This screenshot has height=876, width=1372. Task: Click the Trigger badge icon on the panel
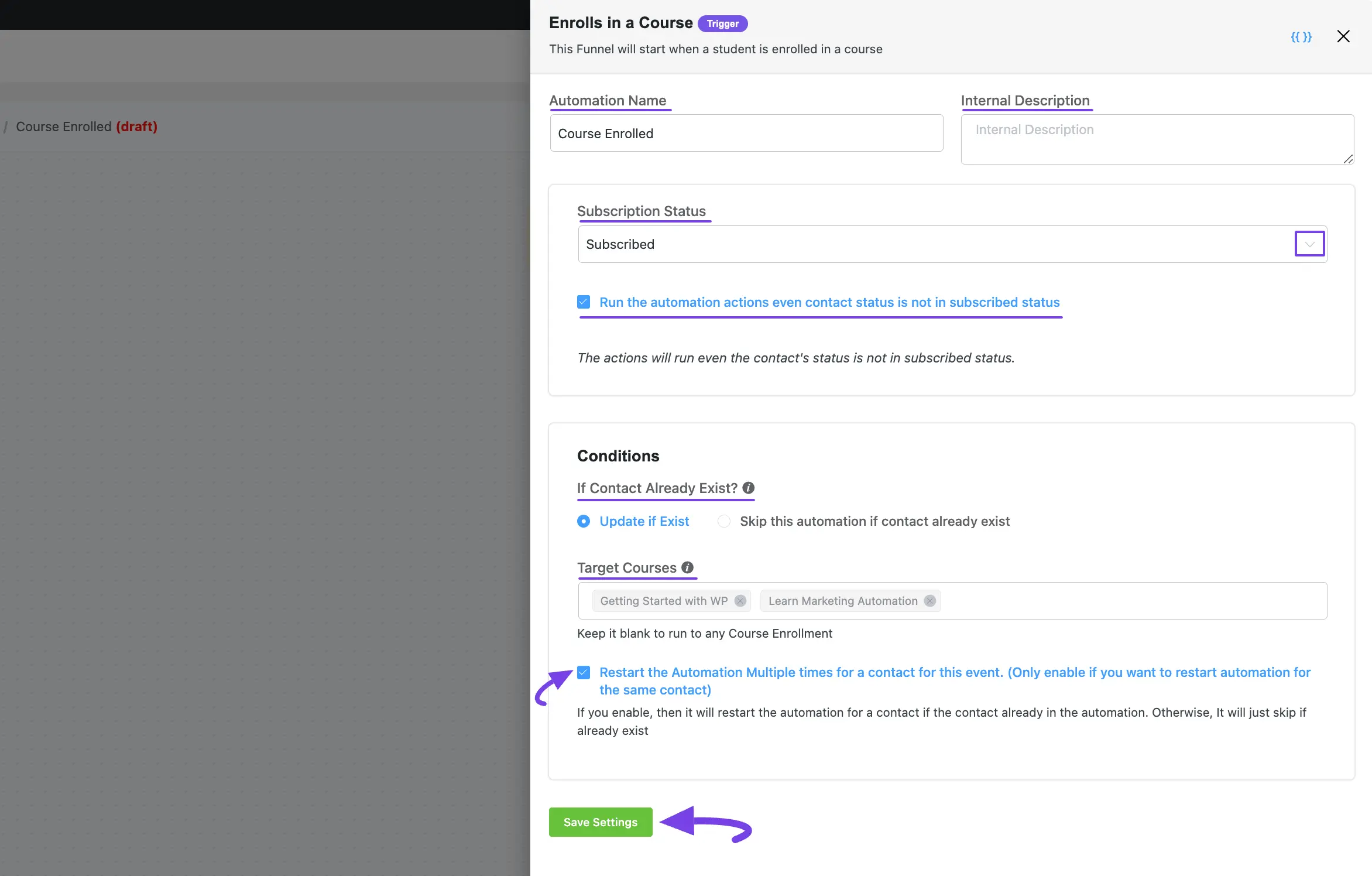(722, 23)
